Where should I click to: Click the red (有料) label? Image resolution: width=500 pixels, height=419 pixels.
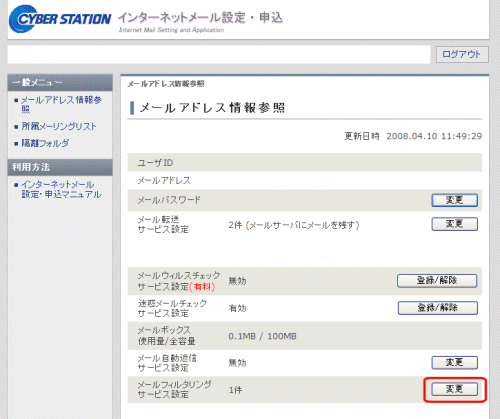pos(202,286)
